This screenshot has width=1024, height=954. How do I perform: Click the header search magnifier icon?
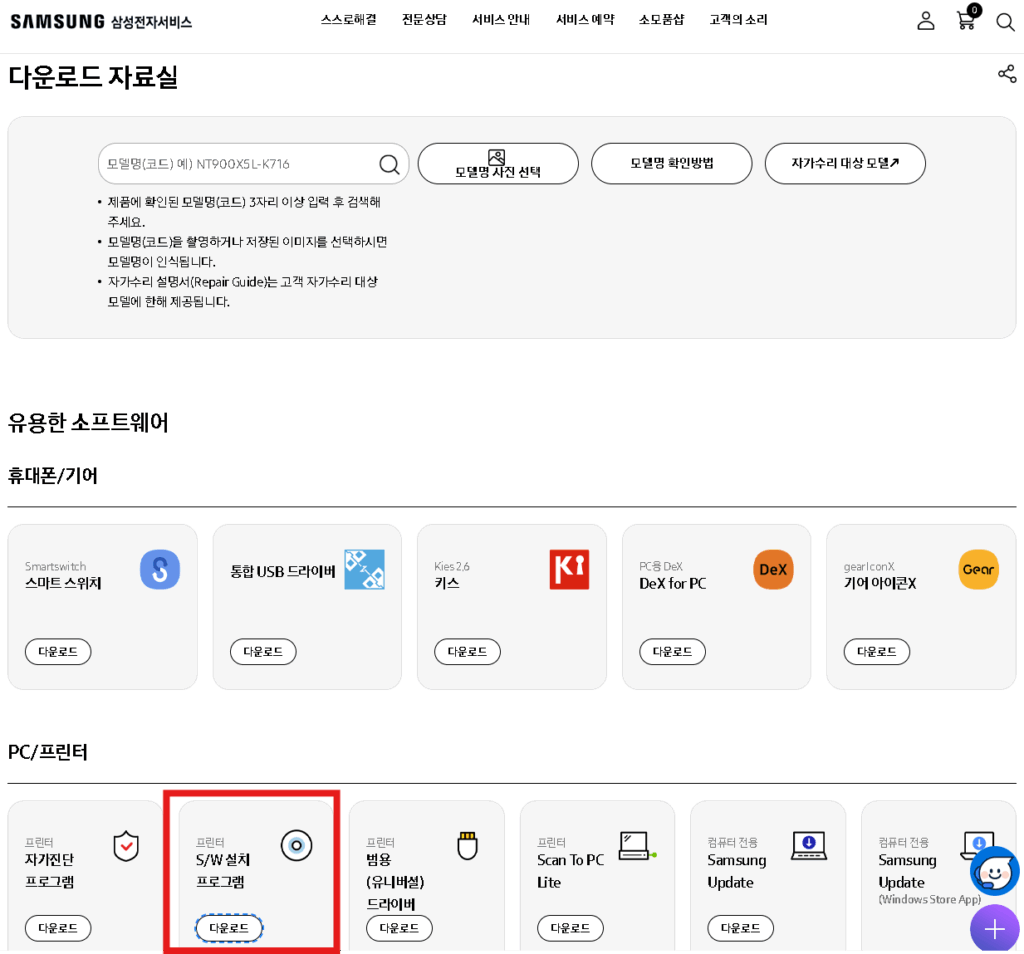(x=1005, y=22)
